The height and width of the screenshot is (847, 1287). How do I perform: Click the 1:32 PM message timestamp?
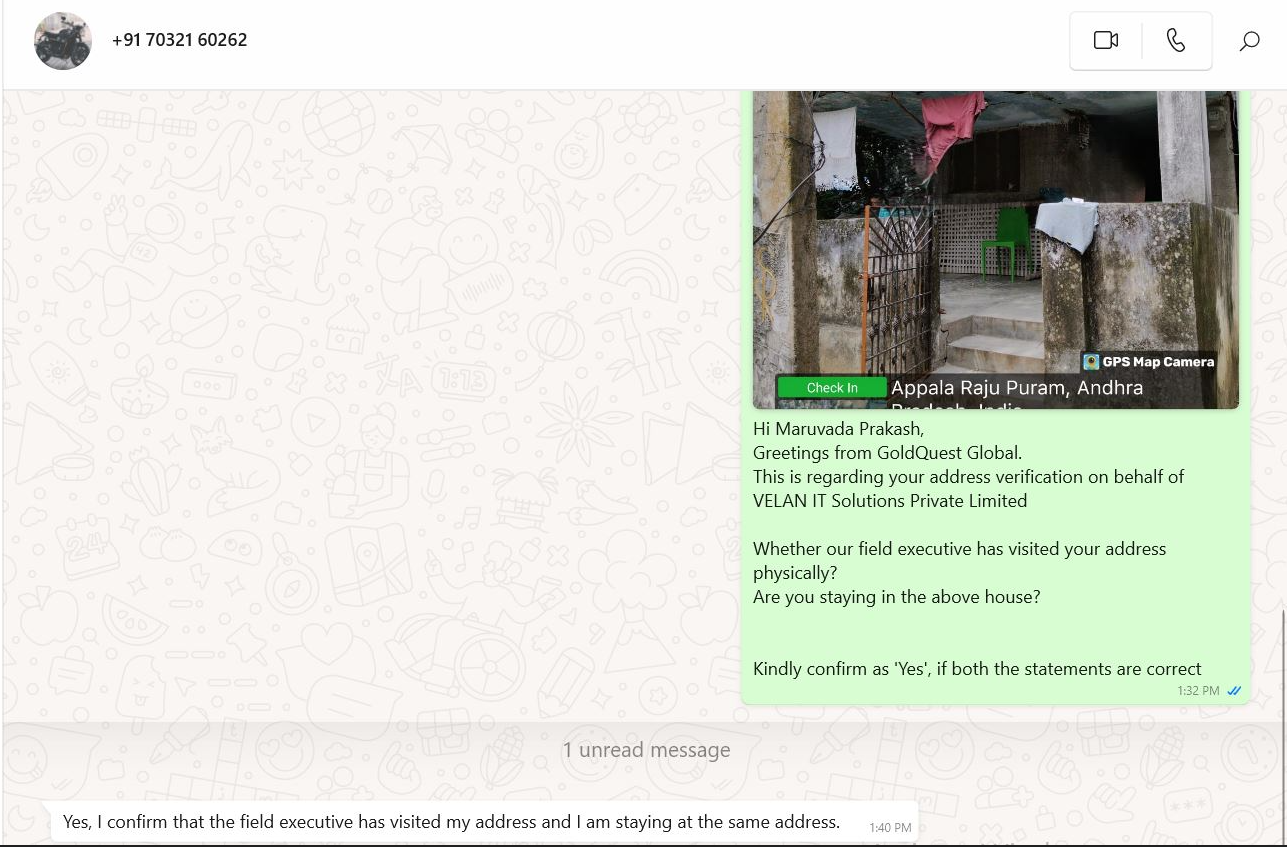1198,691
